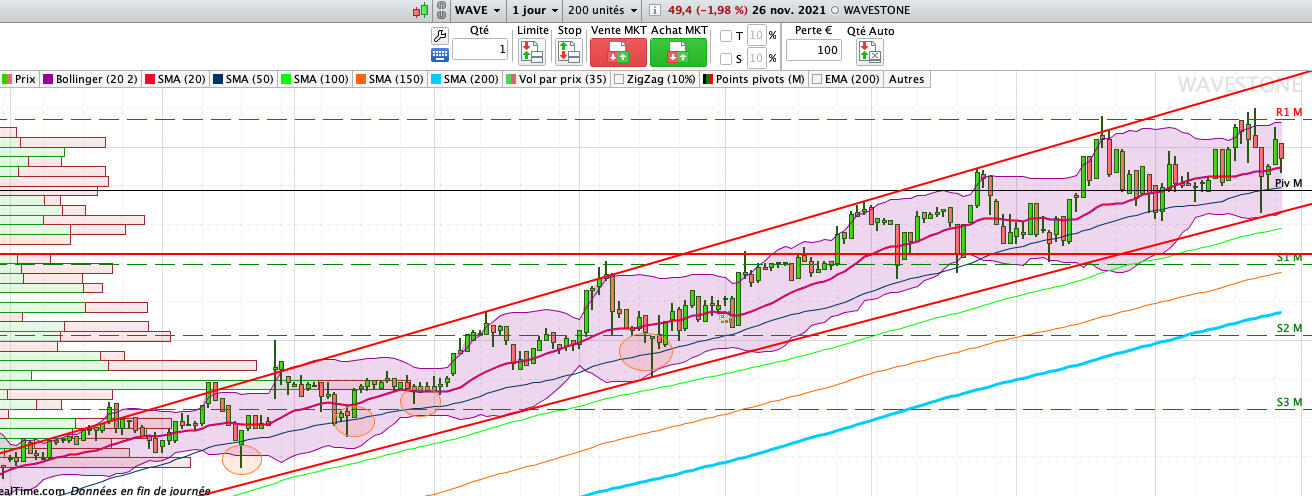1312x496 pixels.
Task: Toggle the SMA (150) indicator
Action: click(x=391, y=79)
